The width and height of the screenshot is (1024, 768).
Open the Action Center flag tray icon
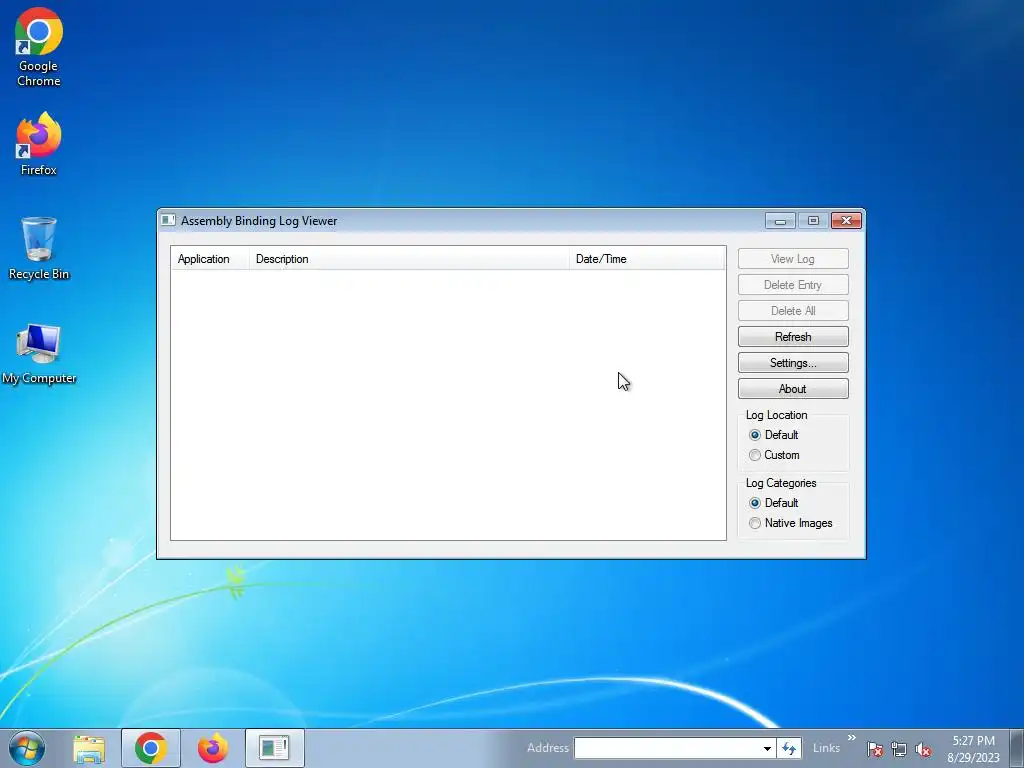[x=875, y=749]
